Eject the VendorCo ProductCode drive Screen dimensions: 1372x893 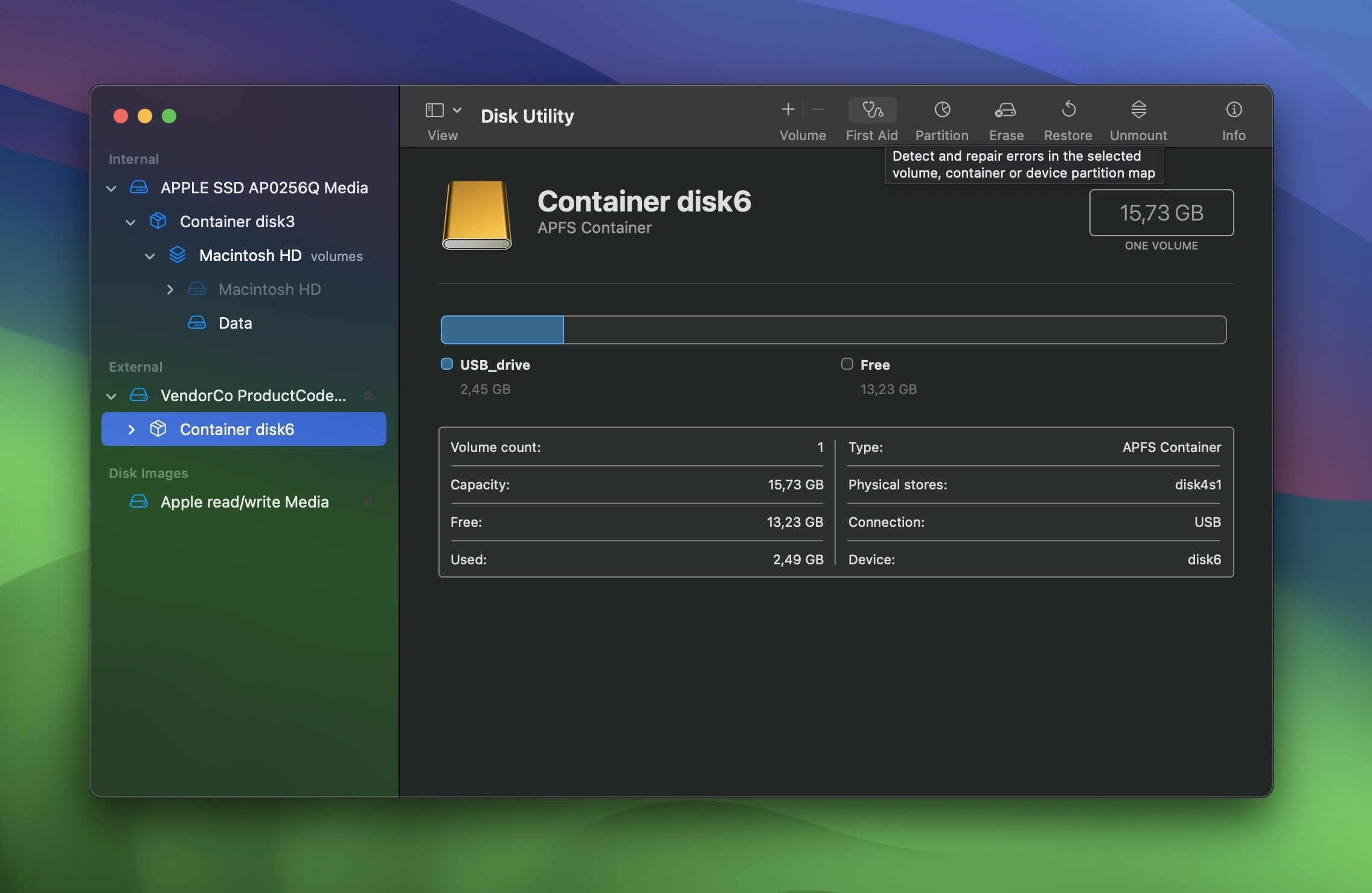pos(368,396)
